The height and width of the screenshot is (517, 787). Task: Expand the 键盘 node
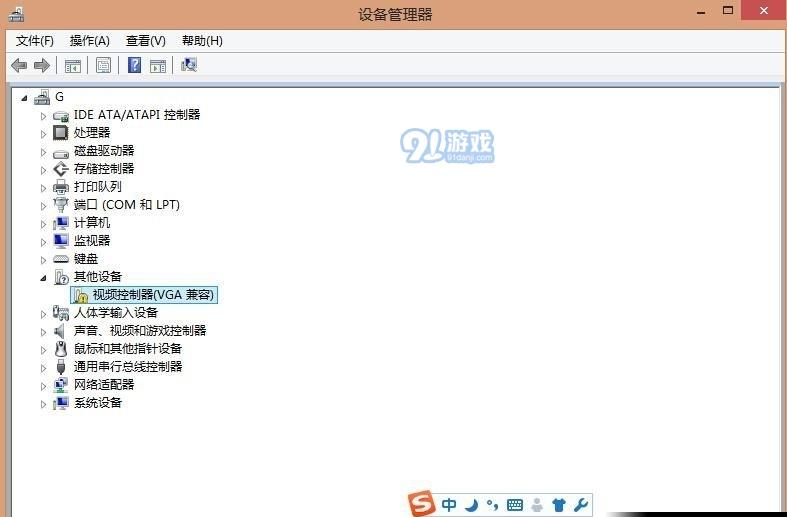click(x=43, y=260)
